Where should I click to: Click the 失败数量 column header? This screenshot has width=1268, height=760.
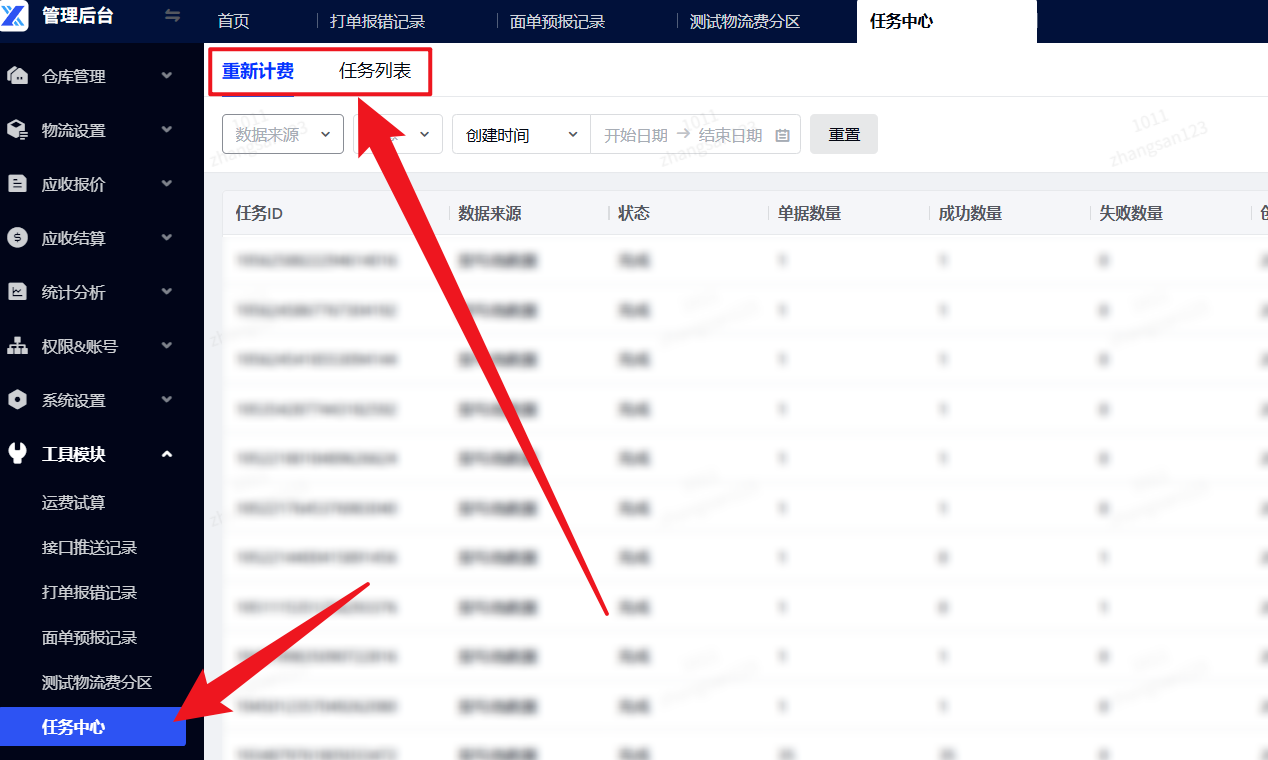click(x=1131, y=213)
